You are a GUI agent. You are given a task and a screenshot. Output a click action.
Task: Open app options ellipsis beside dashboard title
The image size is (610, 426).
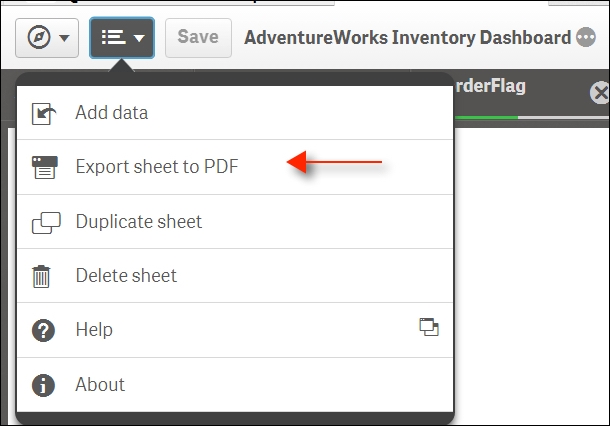586,37
